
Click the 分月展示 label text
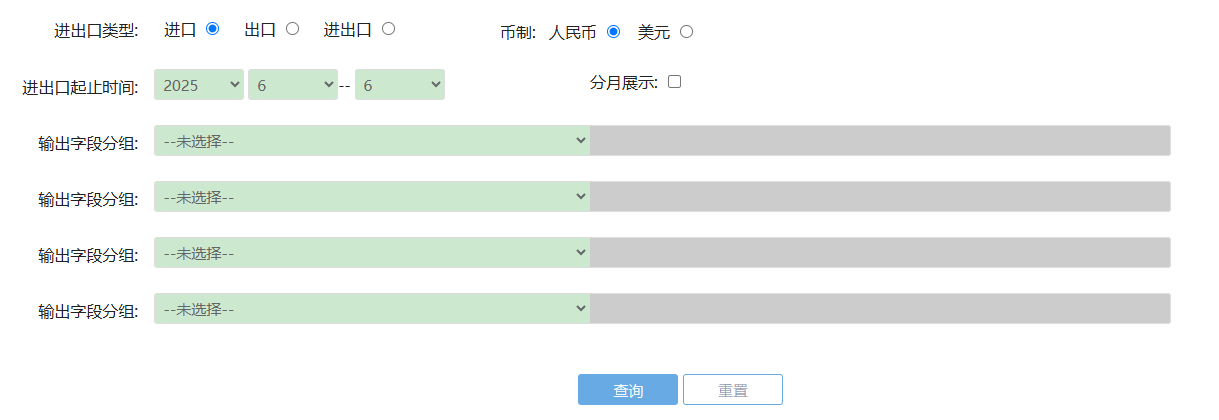623,83
